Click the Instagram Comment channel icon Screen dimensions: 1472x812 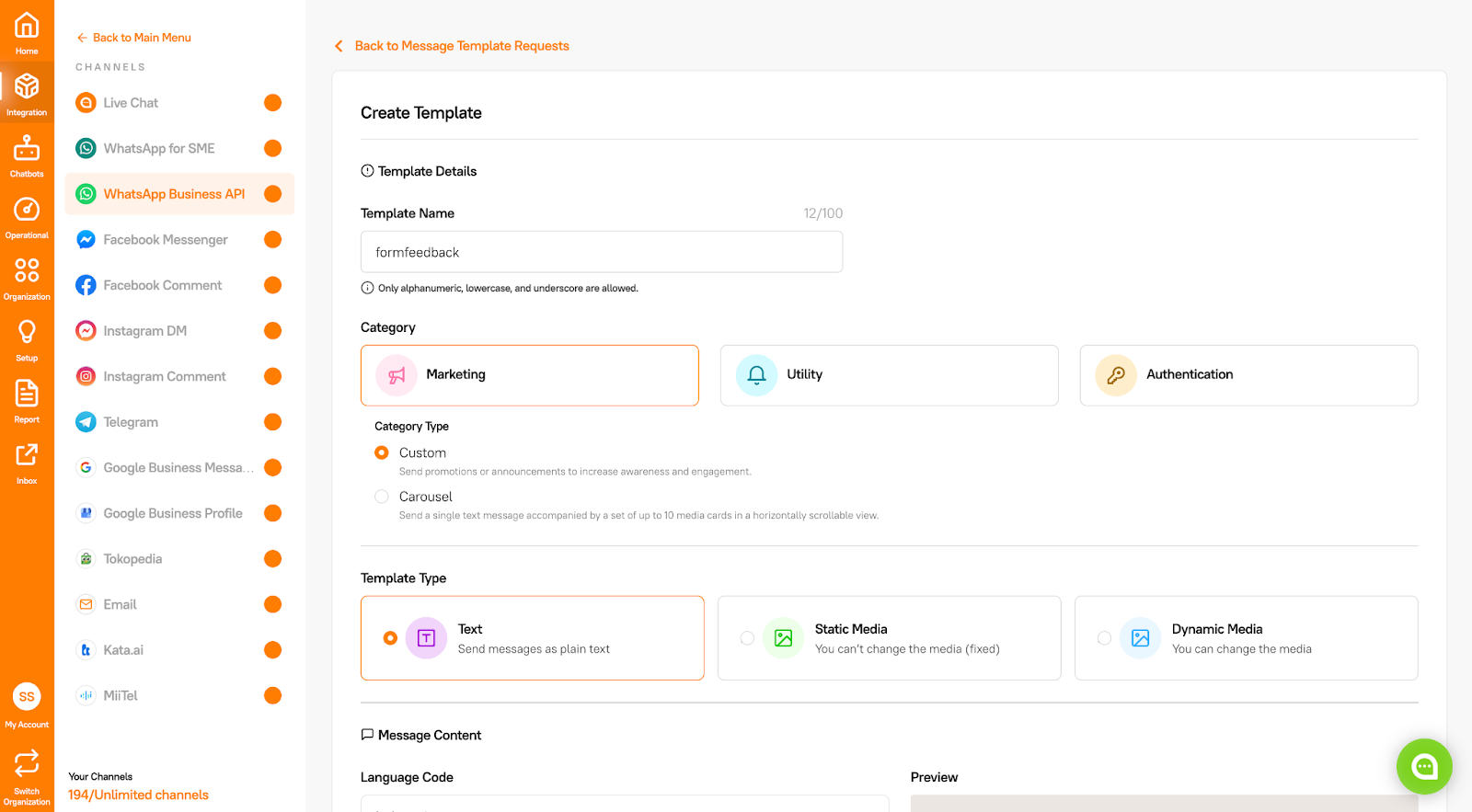click(86, 376)
